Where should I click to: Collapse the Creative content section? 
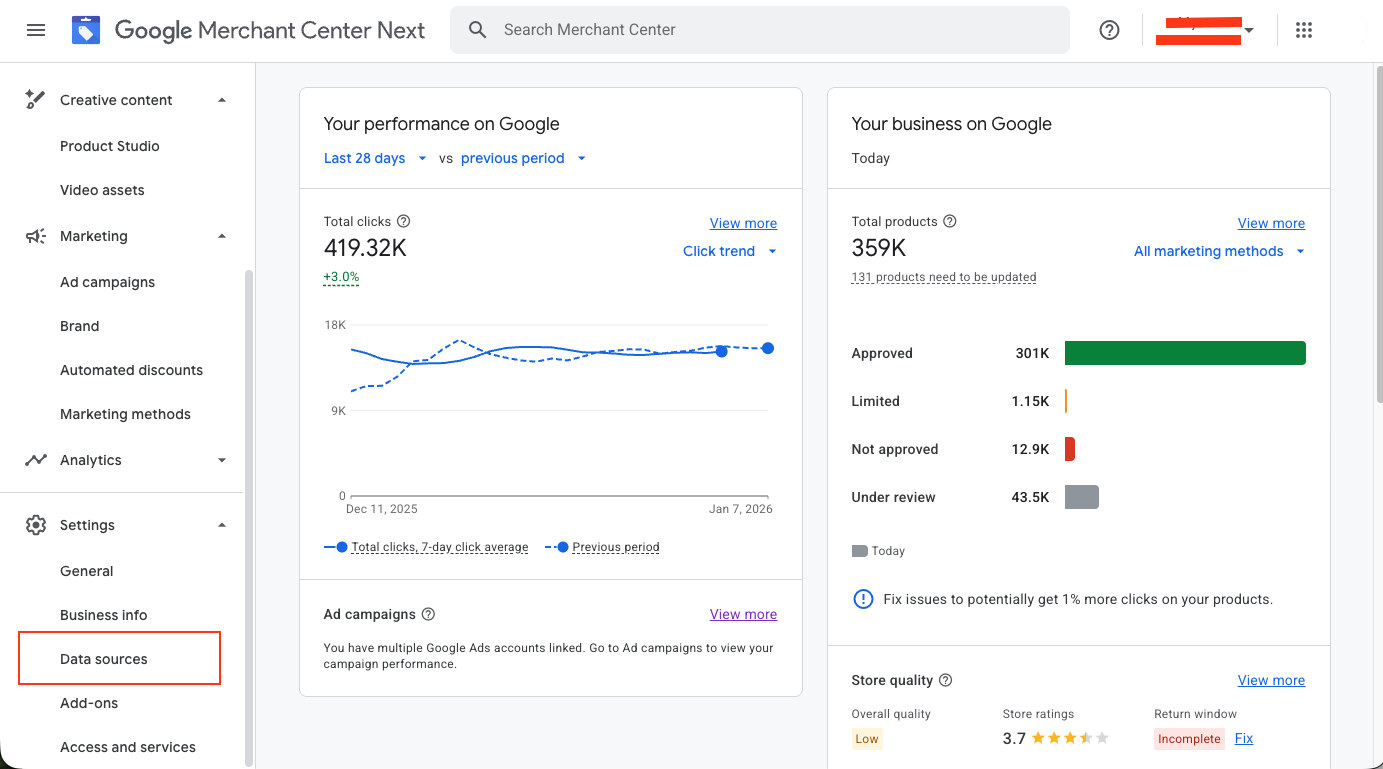pos(222,100)
